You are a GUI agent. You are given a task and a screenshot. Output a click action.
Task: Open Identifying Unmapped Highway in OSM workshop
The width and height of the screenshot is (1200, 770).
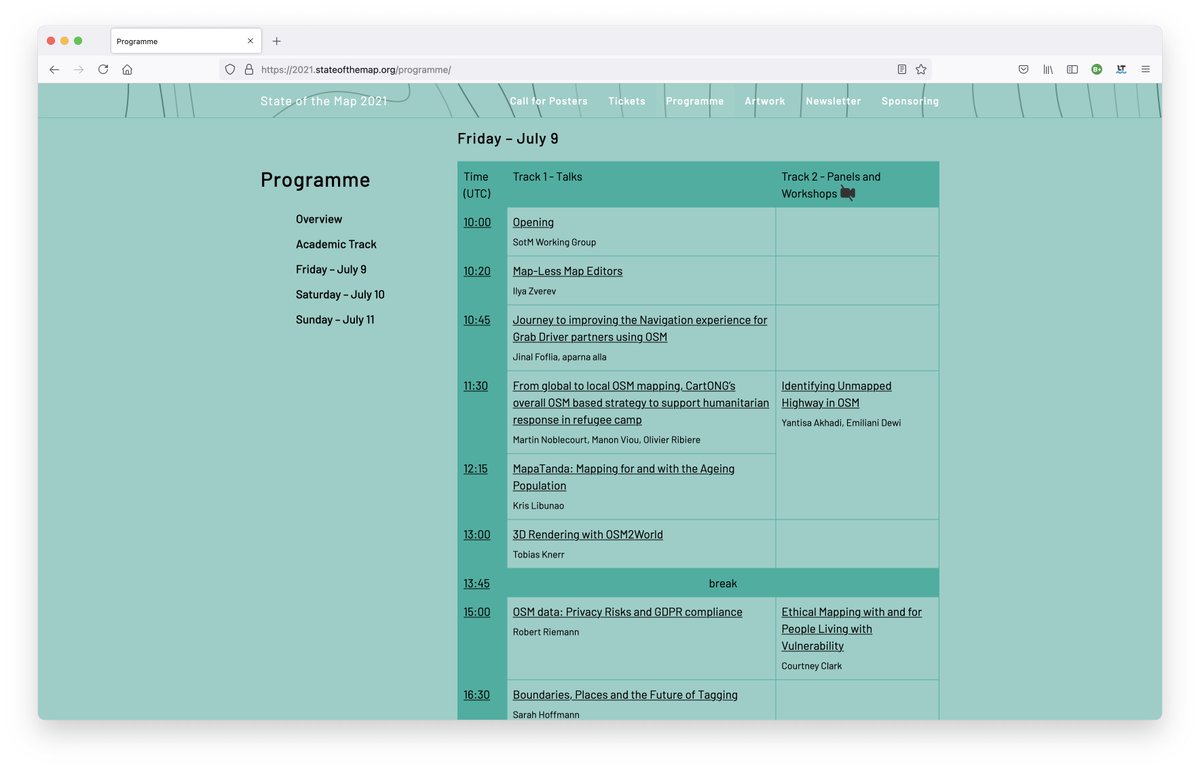point(837,394)
